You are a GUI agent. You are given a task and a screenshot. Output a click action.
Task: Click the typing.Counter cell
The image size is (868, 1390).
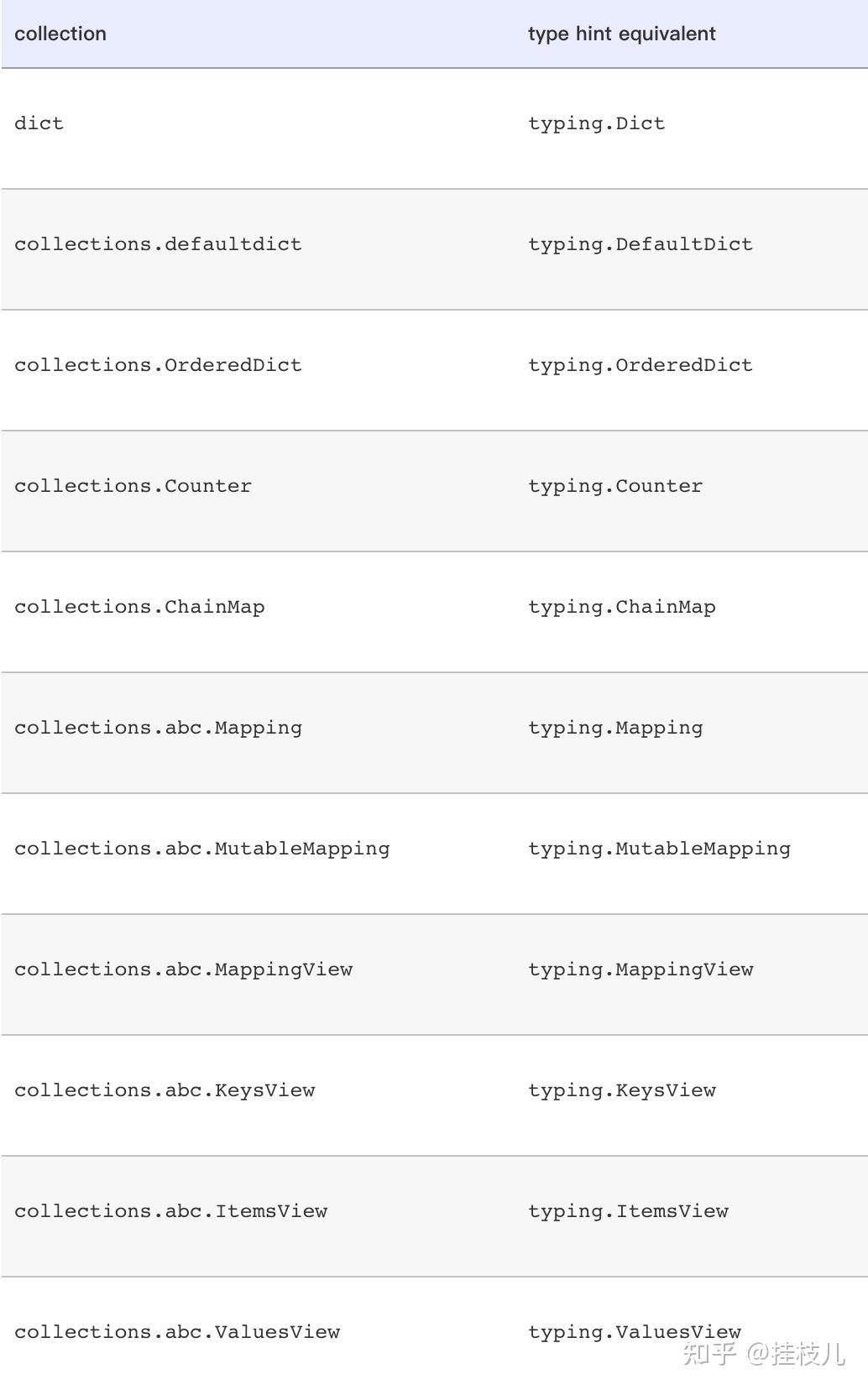pos(614,486)
